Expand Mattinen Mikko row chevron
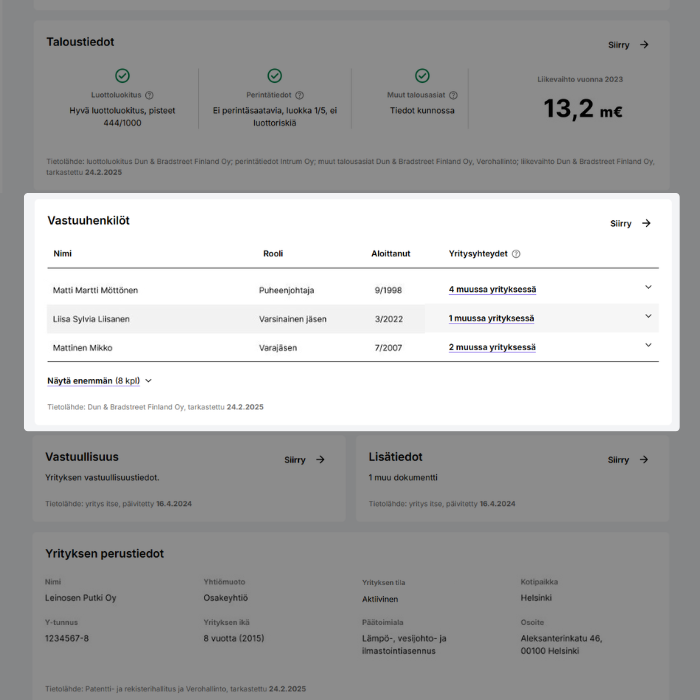This screenshot has width=700, height=700. point(648,346)
